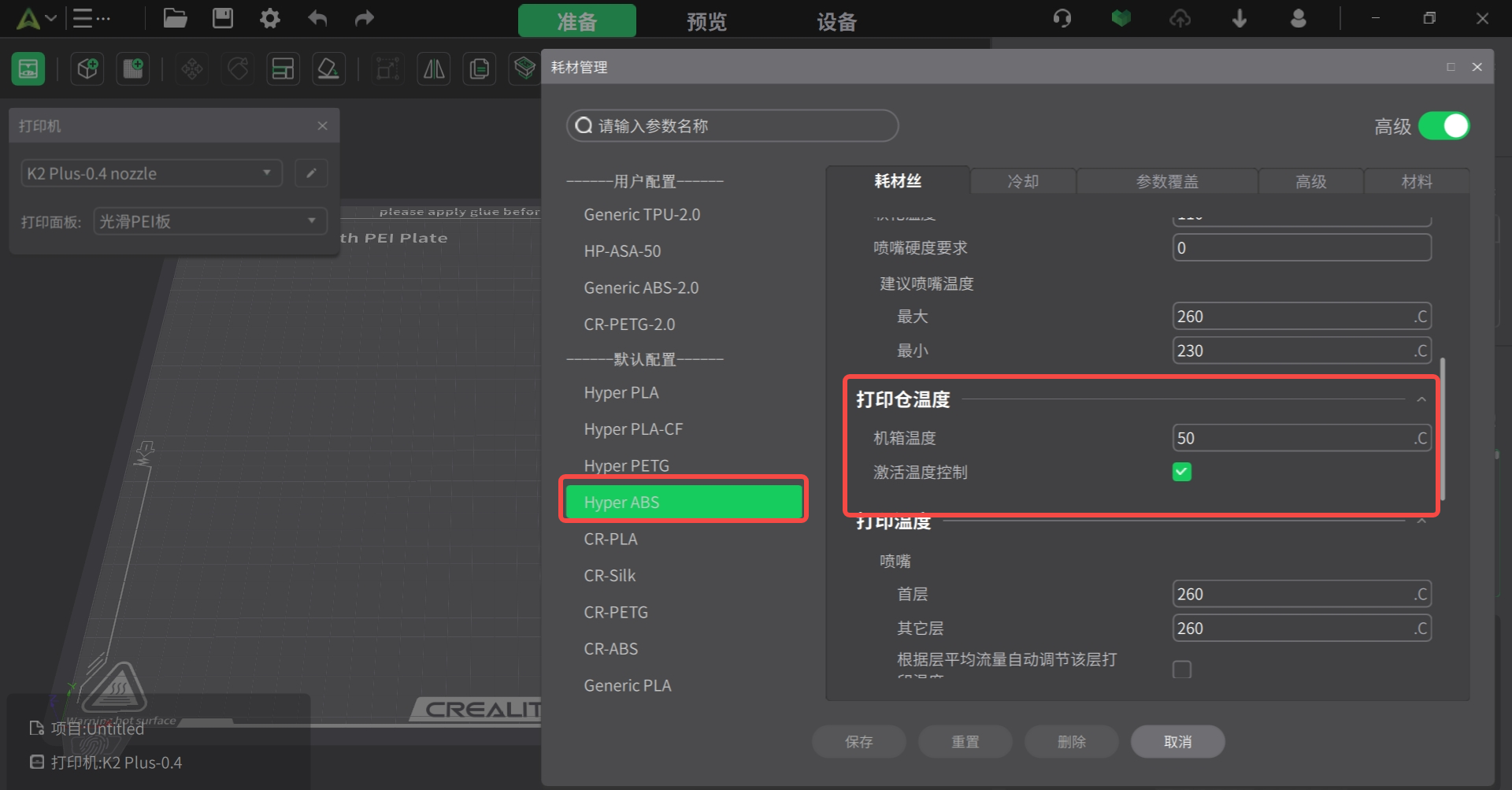1512x790 pixels.
Task: Select the 准备 prepare tab
Action: (577, 21)
